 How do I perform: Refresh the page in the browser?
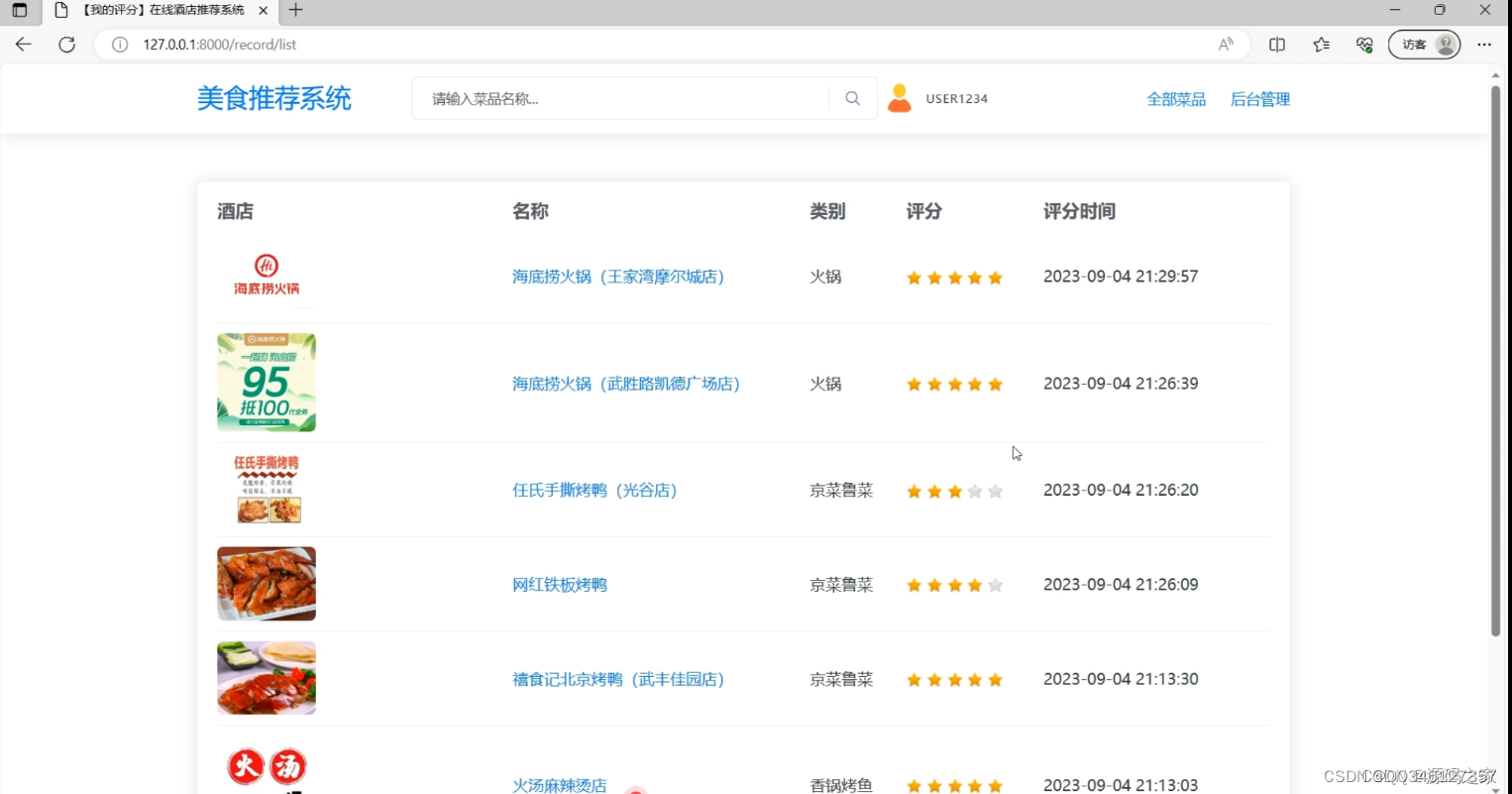coord(66,44)
